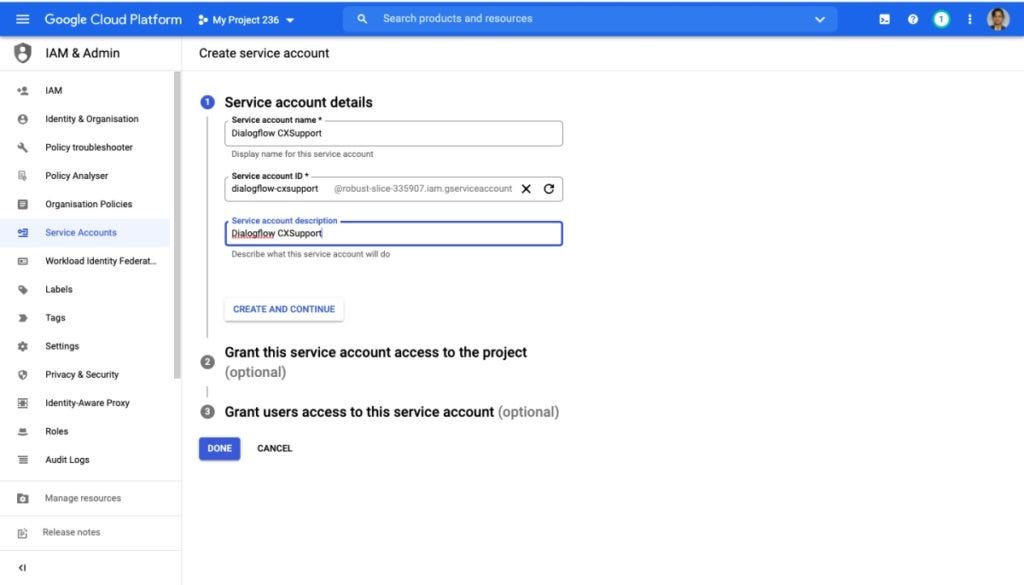The height and width of the screenshot is (585, 1024).
Task: Cancel the service account creation
Action: pyautogui.click(x=274, y=449)
